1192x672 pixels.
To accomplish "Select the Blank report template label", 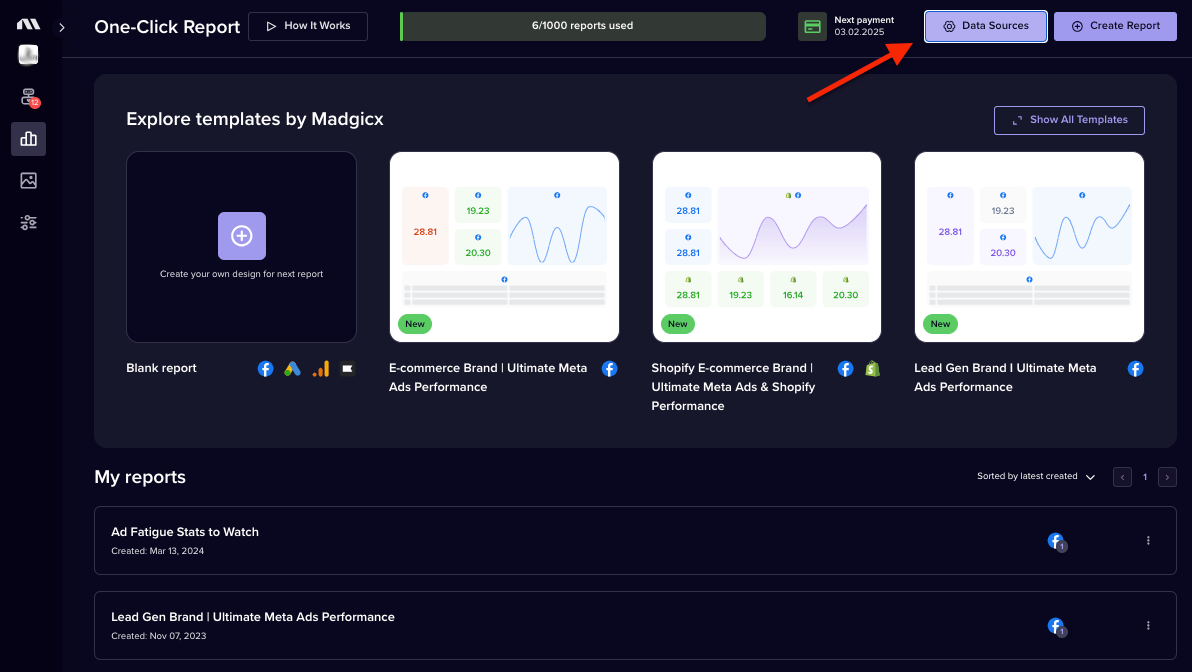I will (161, 368).
